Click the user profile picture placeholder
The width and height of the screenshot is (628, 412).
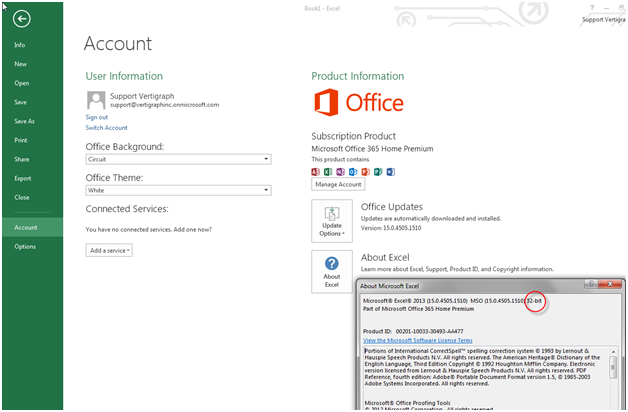[x=96, y=100]
